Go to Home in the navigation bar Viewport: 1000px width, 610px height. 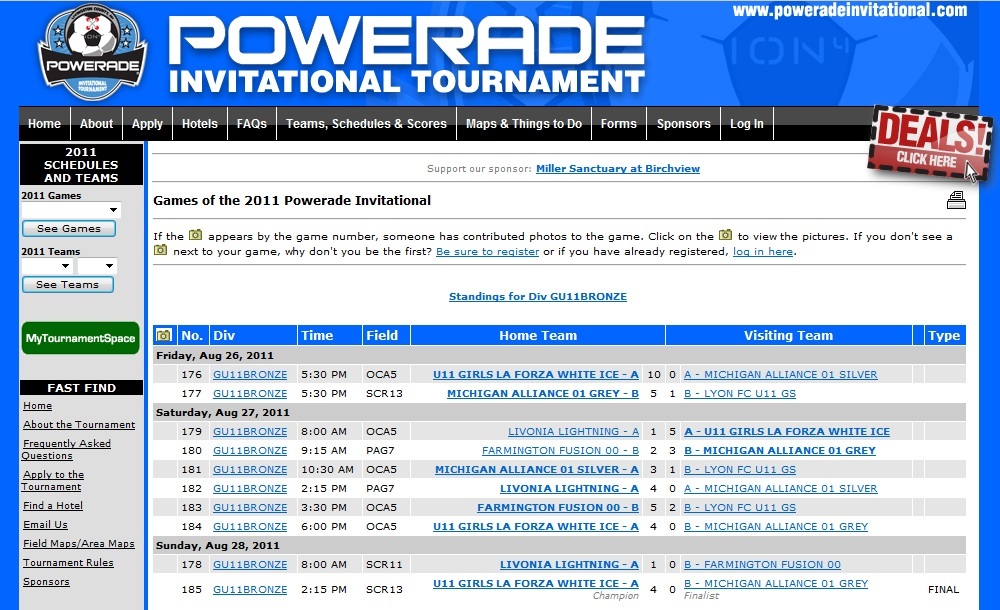(44, 124)
